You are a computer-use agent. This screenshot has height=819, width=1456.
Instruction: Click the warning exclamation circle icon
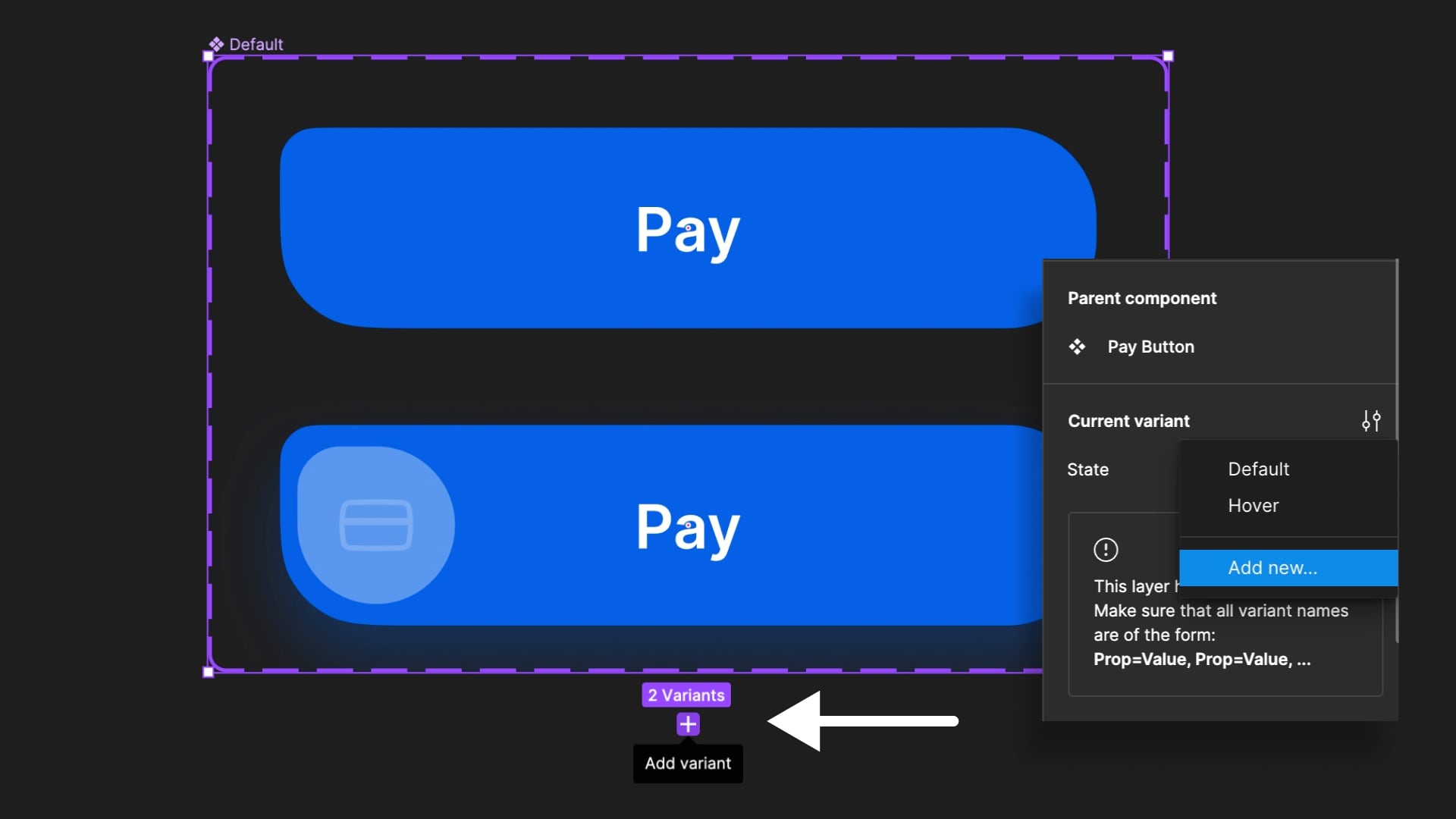pyautogui.click(x=1106, y=549)
